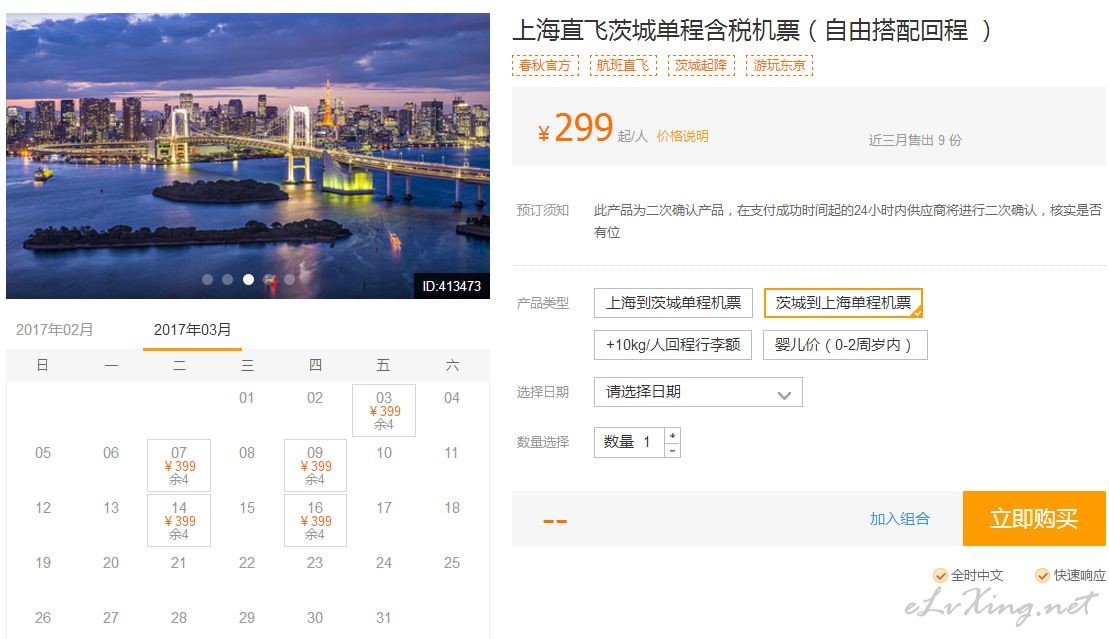Pick March 09 priced ¥399 in calendar
Viewport: 1109px width, 639px height.
click(x=315, y=466)
